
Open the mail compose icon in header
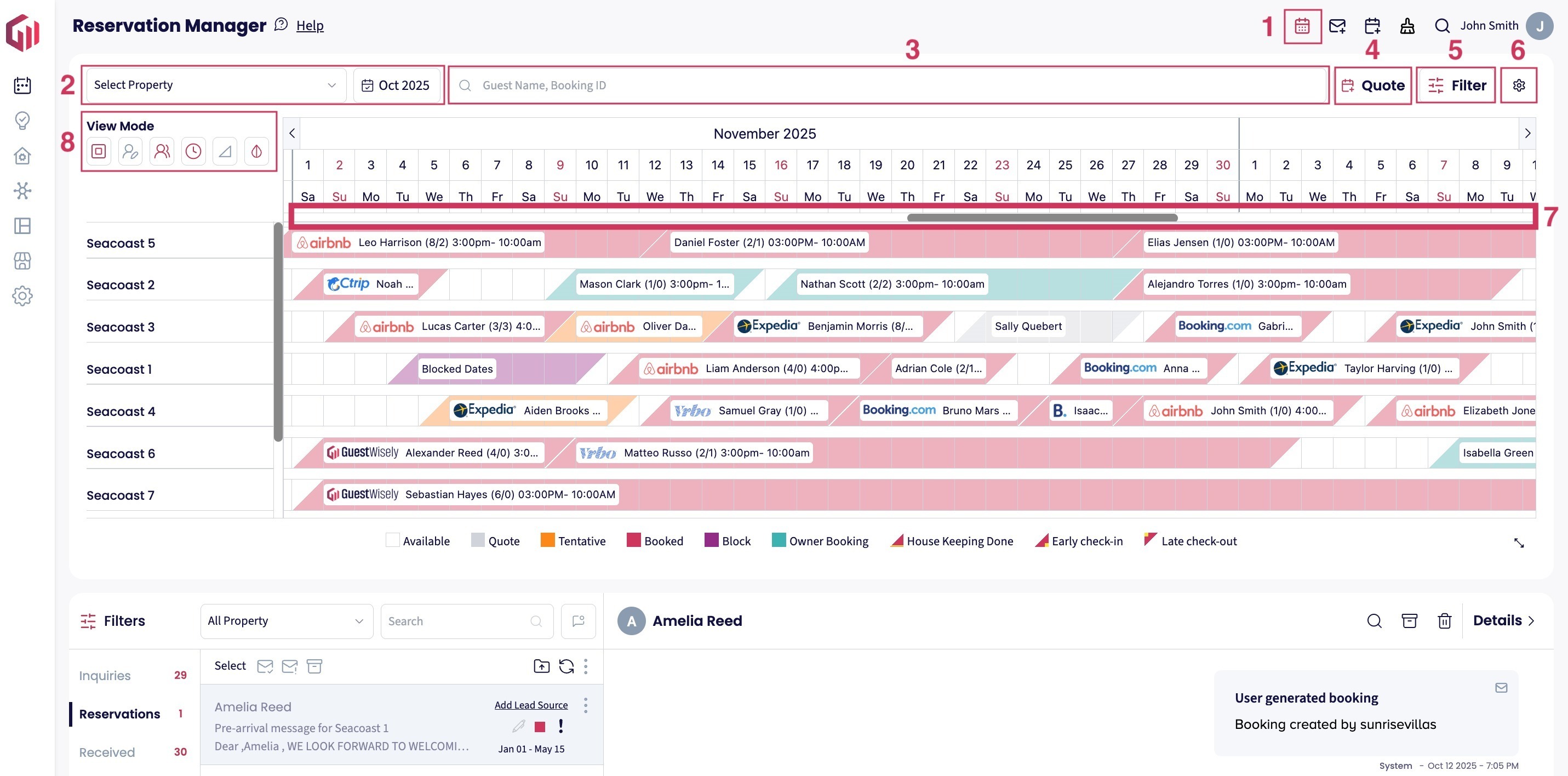click(x=1337, y=26)
